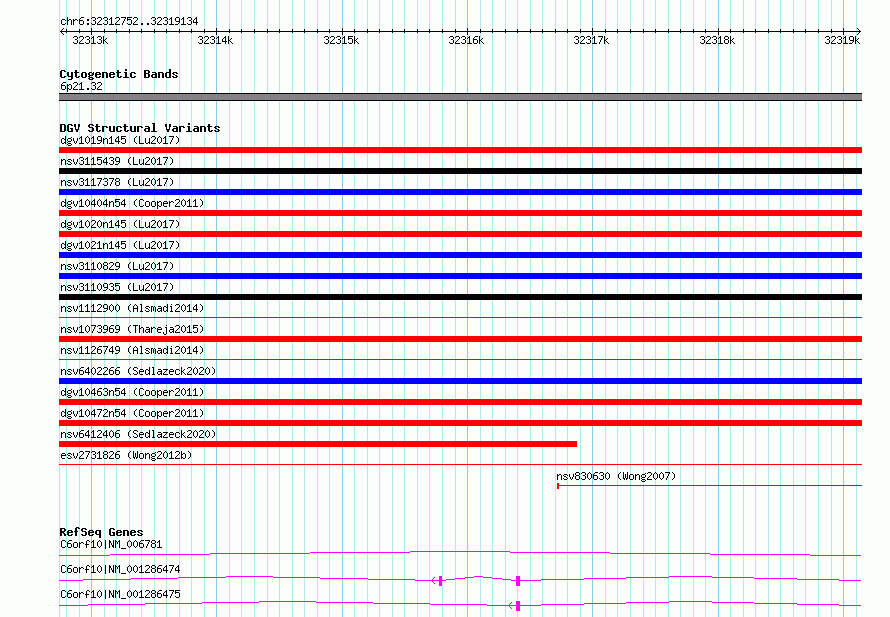This screenshot has width=890, height=617.
Task: Select the esv2731826 (Wong2012b) variant label
Action: click(x=126, y=455)
